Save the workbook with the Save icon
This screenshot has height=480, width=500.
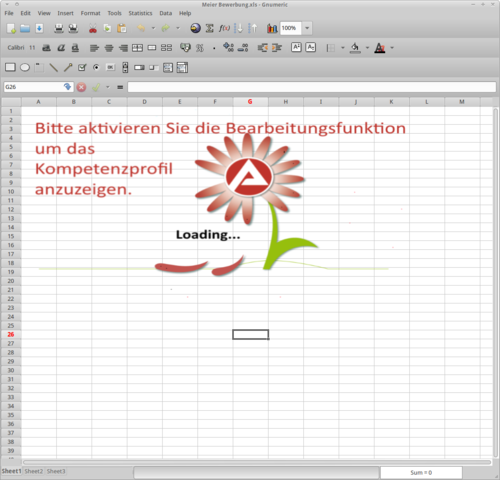click(x=39, y=28)
